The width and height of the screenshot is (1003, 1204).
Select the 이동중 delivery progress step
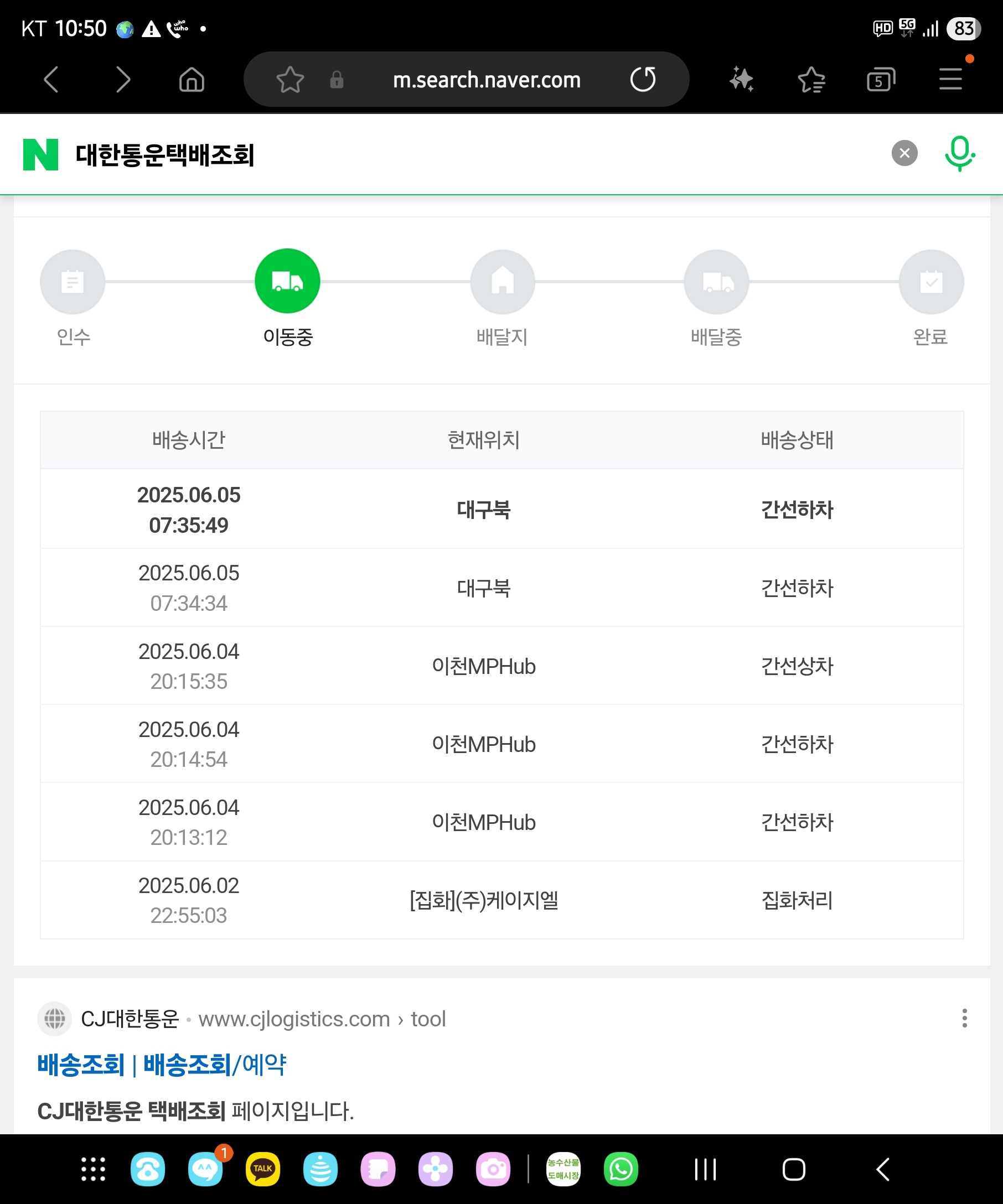tap(287, 282)
